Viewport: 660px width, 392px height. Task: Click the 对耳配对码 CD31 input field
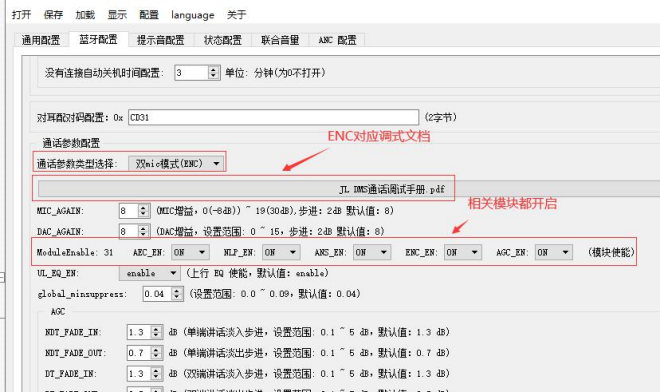(274, 117)
